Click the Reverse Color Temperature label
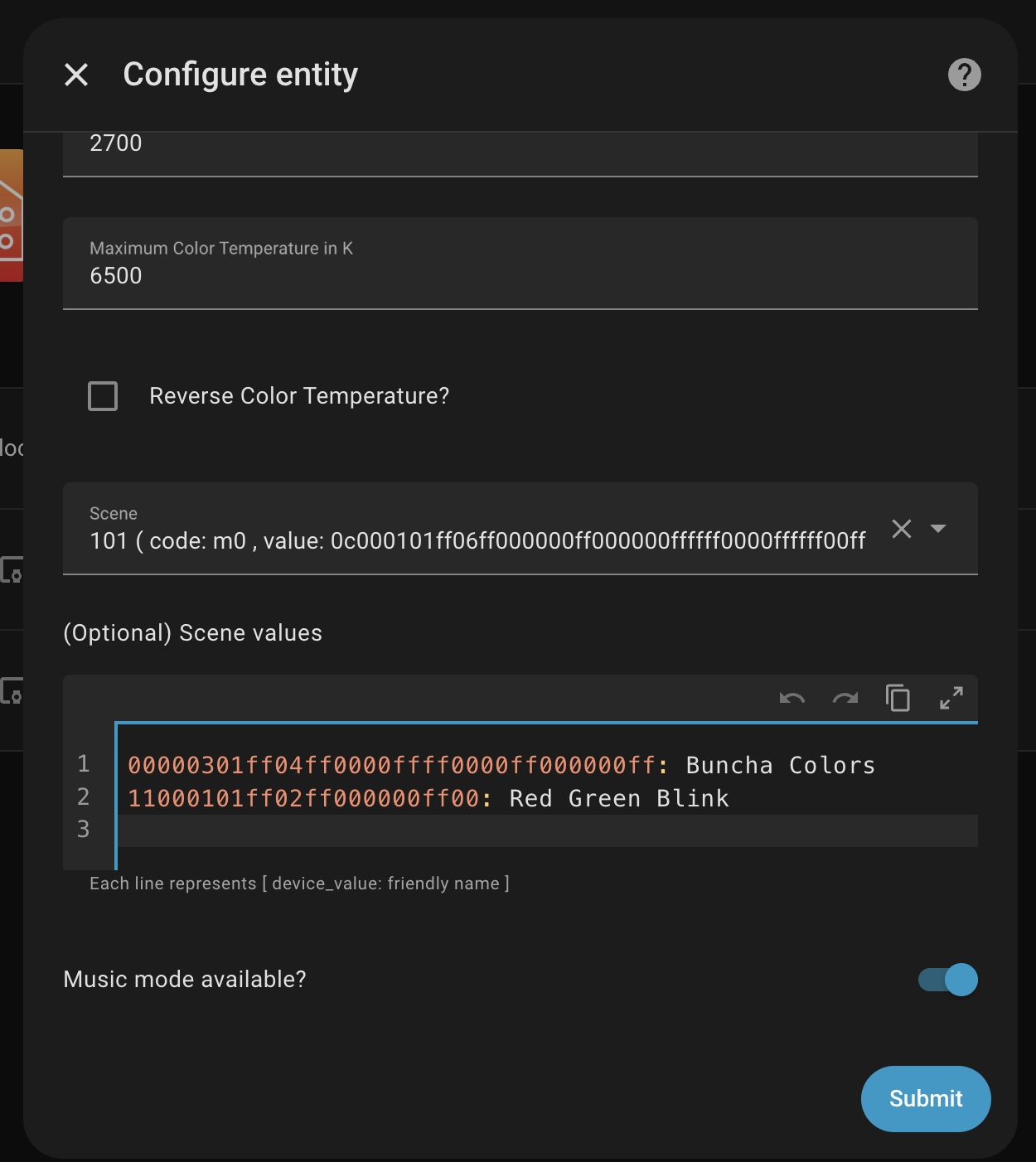This screenshot has height=1162, width=1036. (x=299, y=396)
